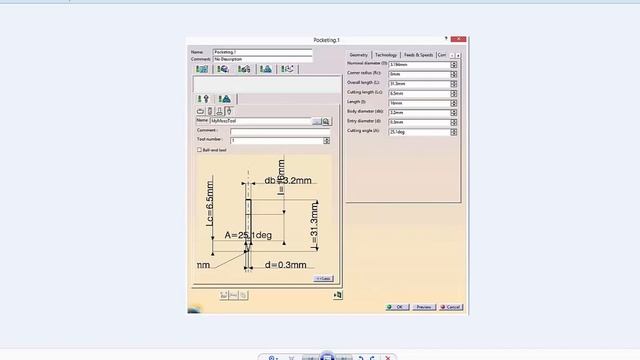Open the Strategy parameters tab icon
The image size is (640, 360).
(202, 69)
